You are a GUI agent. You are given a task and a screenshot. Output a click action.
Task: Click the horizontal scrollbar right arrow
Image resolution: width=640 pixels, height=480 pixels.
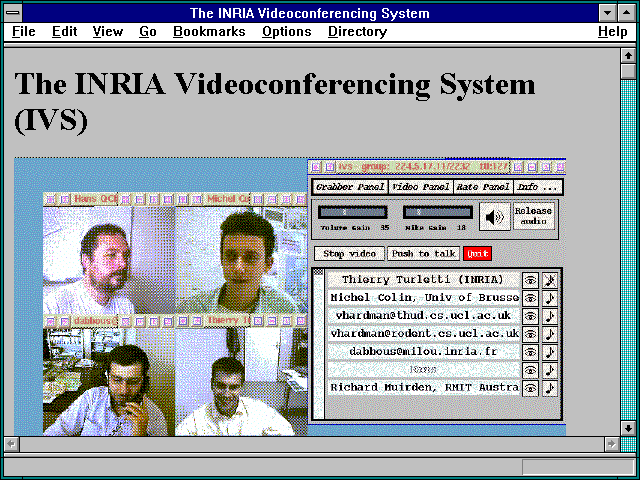pos(611,444)
